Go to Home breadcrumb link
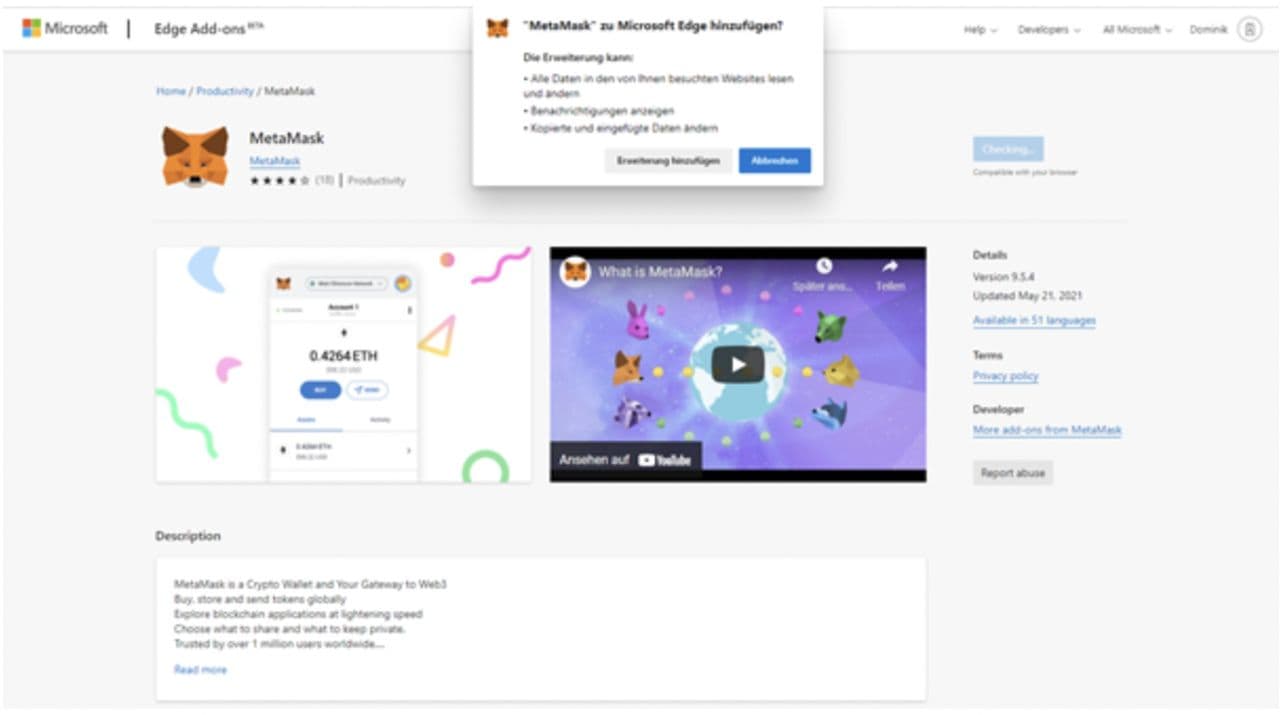Image resolution: width=1280 pixels, height=715 pixels. click(171, 91)
